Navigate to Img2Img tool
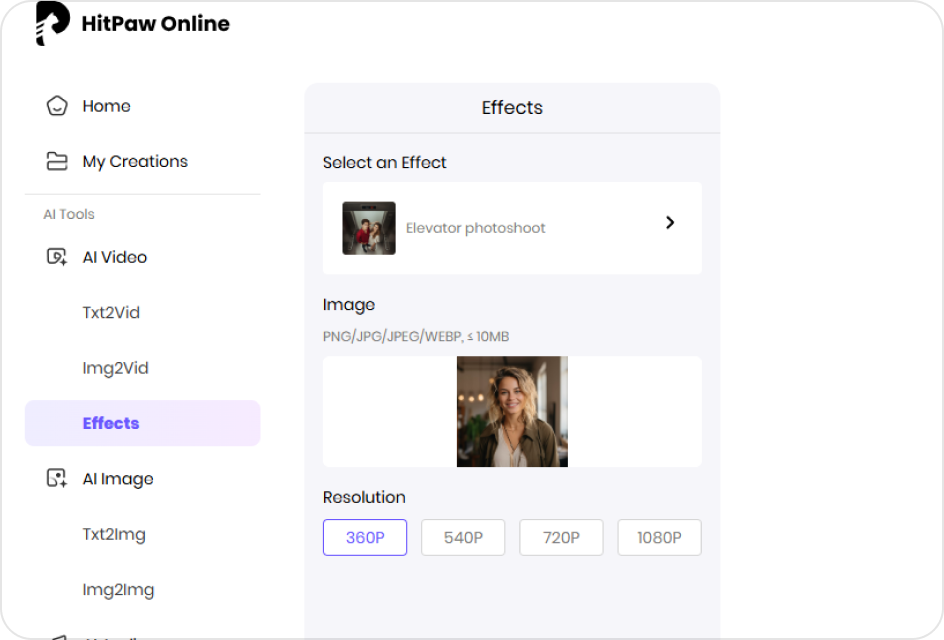944x640 pixels. [118, 589]
